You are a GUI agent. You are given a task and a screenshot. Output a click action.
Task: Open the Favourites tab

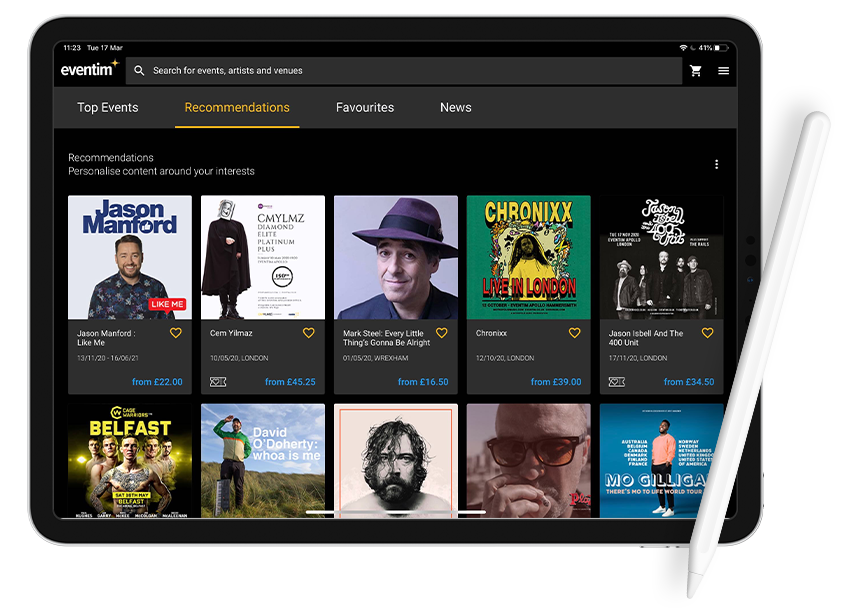pyautogui.click(x=365, y=108)
